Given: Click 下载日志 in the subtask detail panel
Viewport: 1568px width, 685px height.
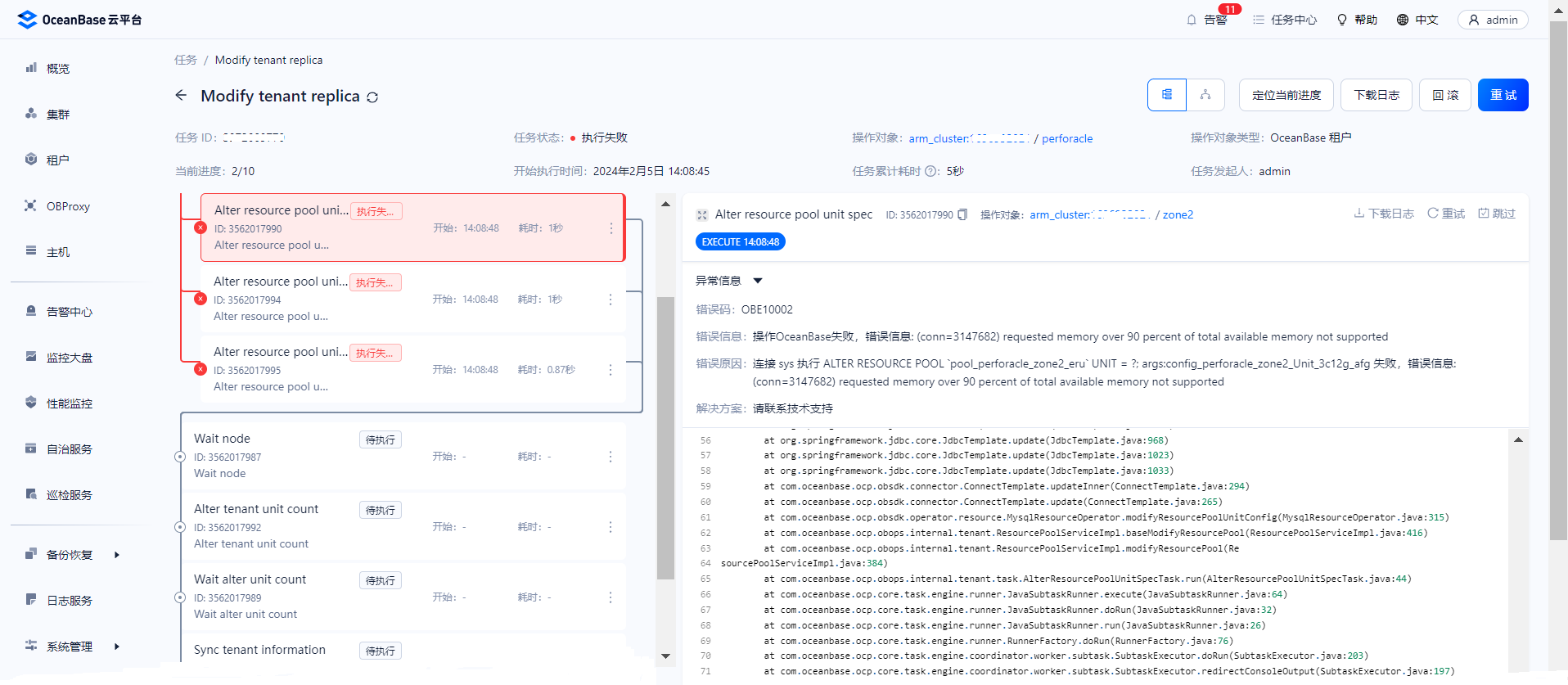Looking at the screenshot, I should pyautogui.click(x=1384, y=214).
